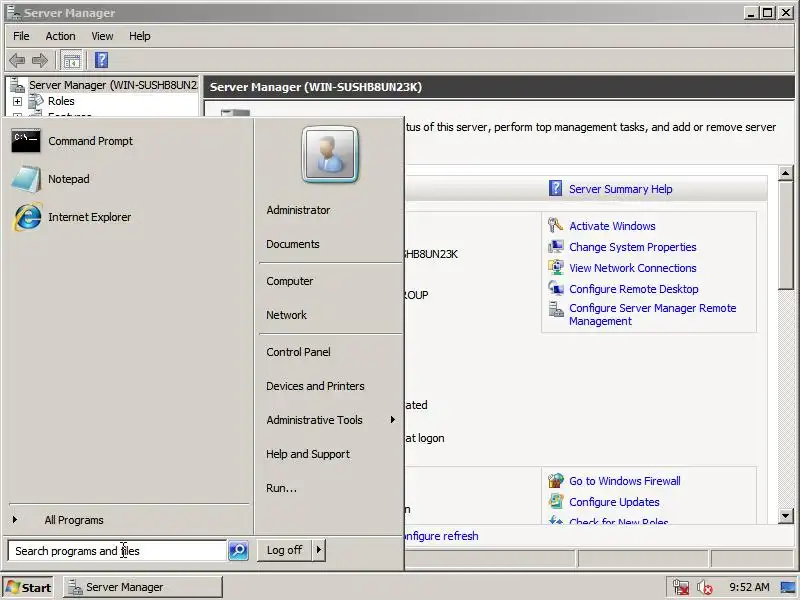The image size is (800, 600).
Task: Open Configure Updates link
Action: pos(614,502)
